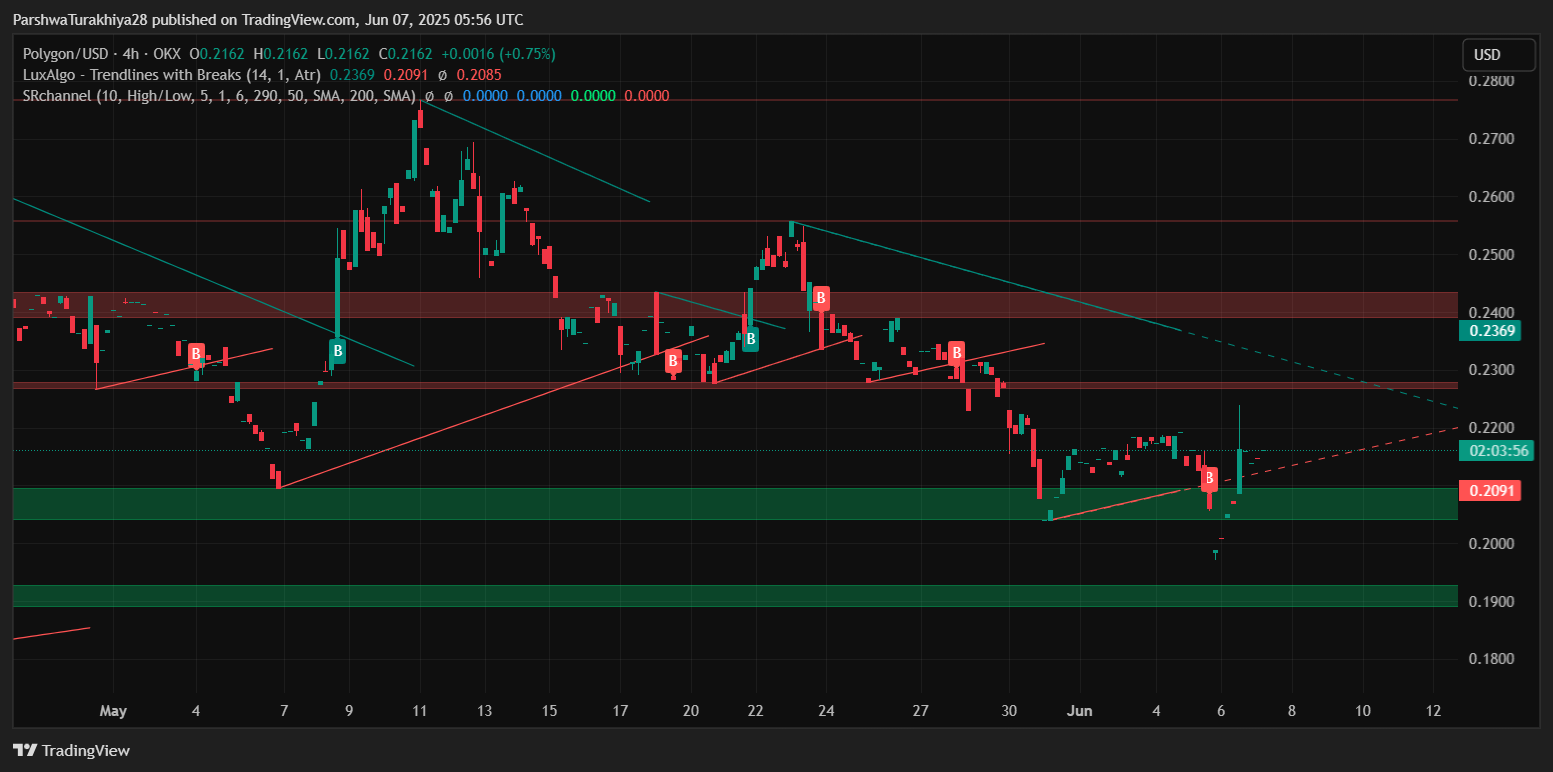Click the TradingView logo at bottom left

point(71,750)
